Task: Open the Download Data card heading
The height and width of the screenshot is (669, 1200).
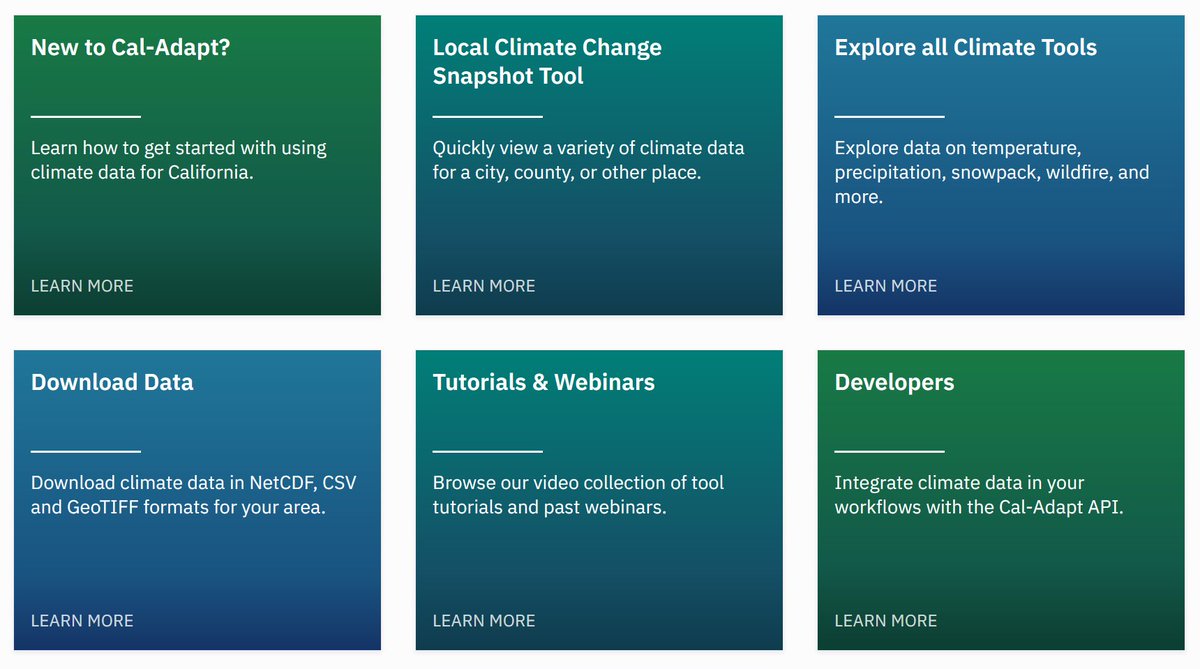Action: (112, 382)
